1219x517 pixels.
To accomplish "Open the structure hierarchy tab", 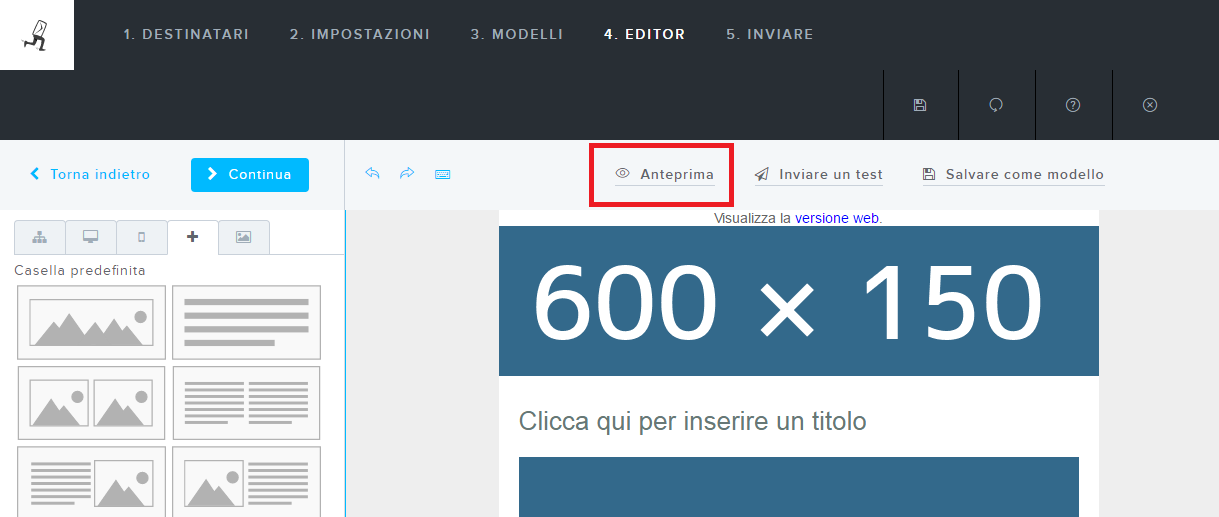I will pyautogui.click(x=40, y=237).
